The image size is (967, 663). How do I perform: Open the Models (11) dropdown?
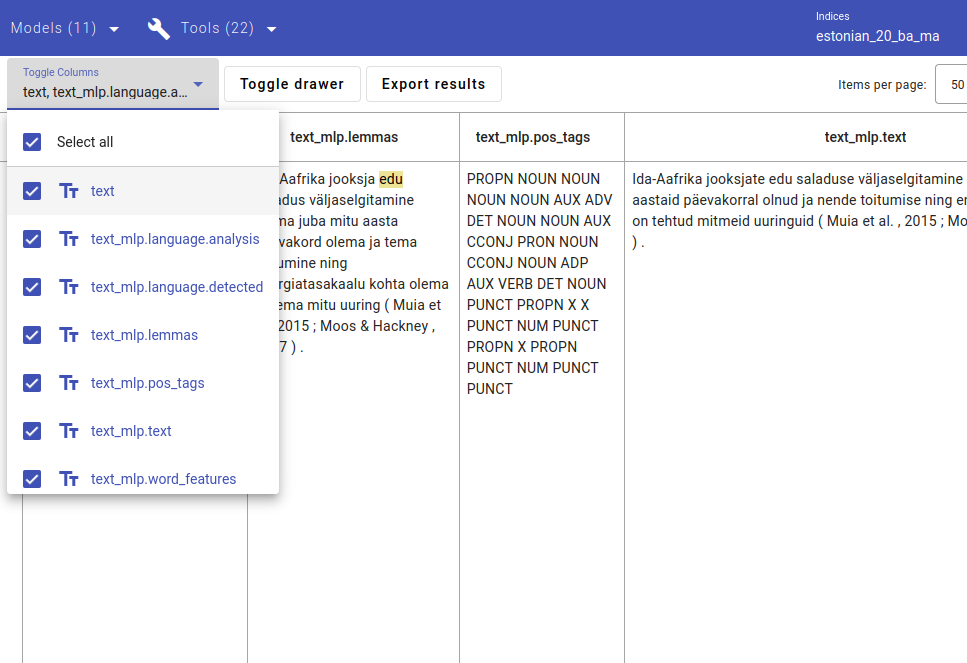point(65,28)
